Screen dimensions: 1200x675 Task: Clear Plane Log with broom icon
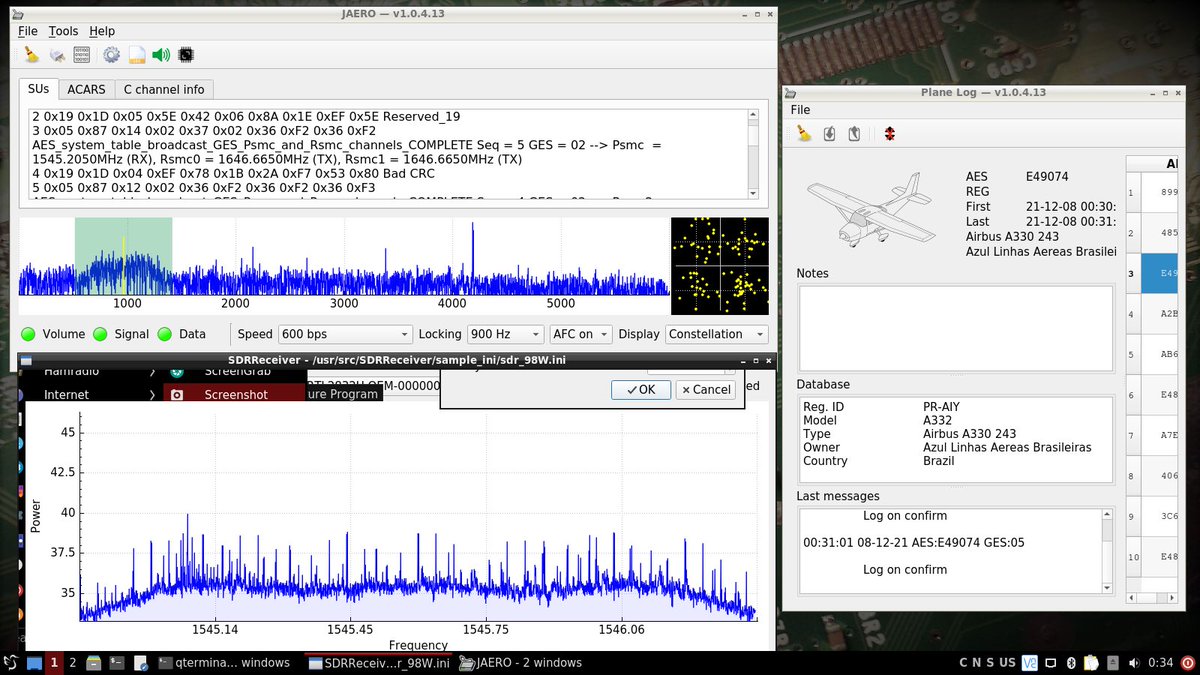coord(803,134)
